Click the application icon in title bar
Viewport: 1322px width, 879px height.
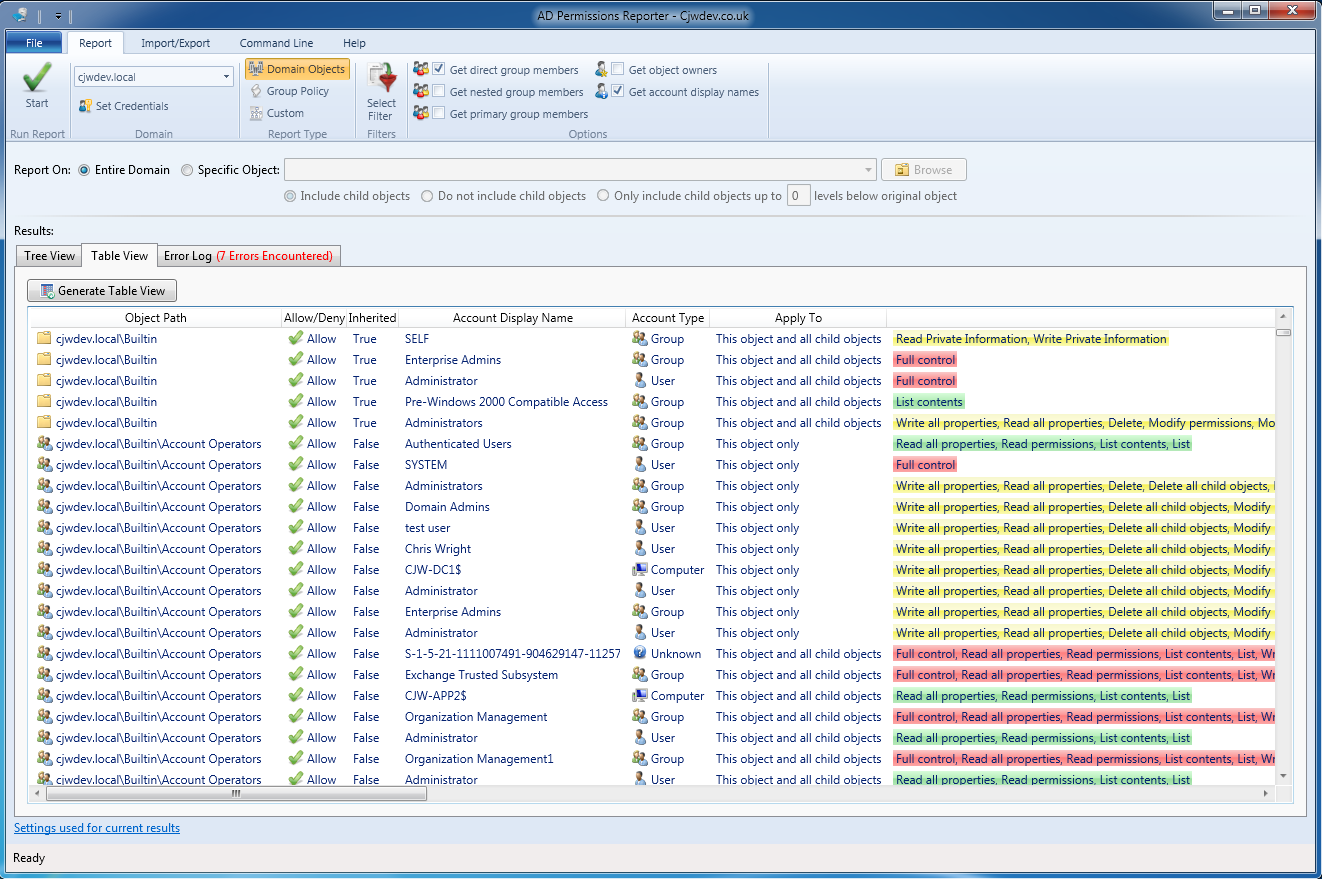[20, 15]
